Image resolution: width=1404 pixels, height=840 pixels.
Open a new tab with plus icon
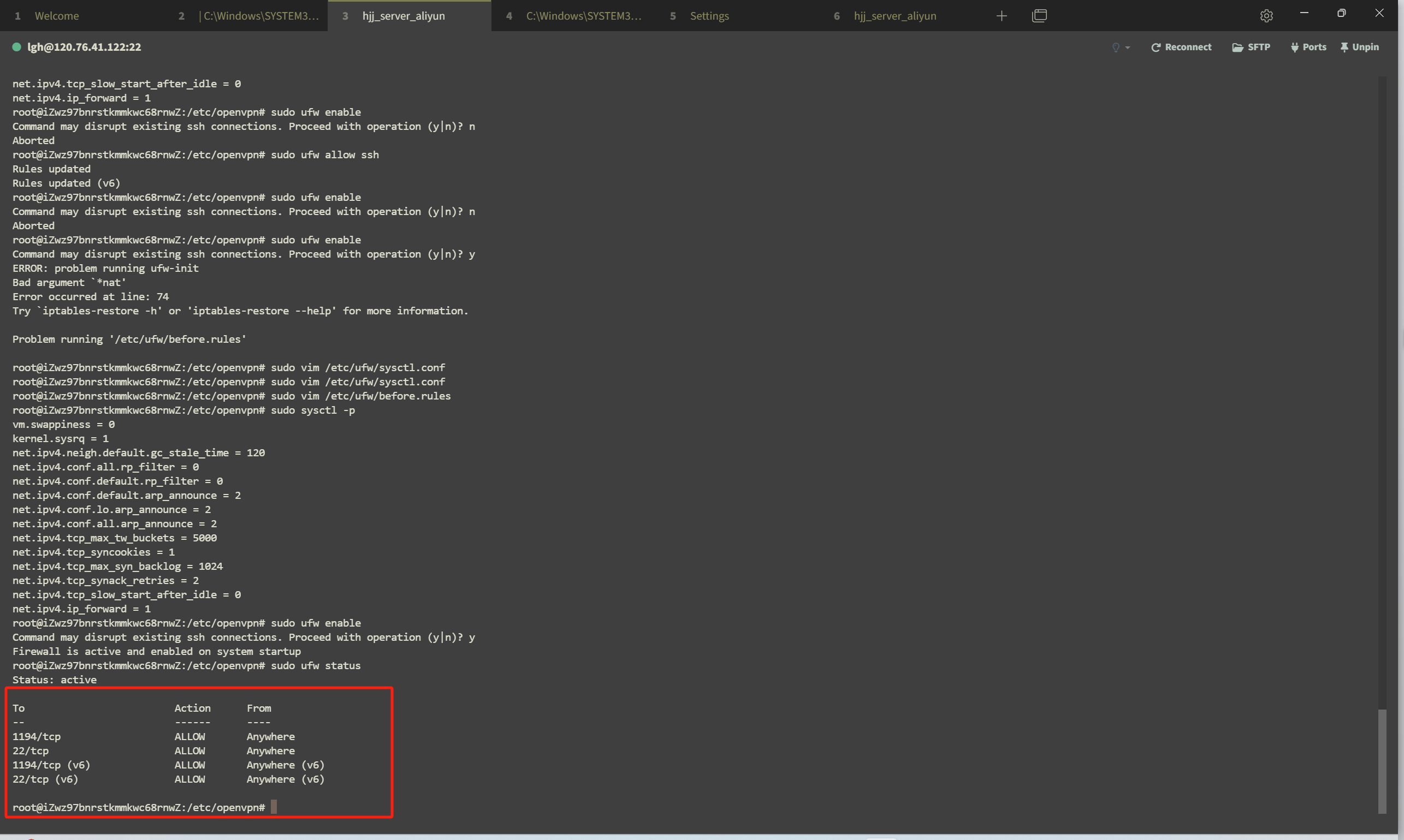[1002, 16]
